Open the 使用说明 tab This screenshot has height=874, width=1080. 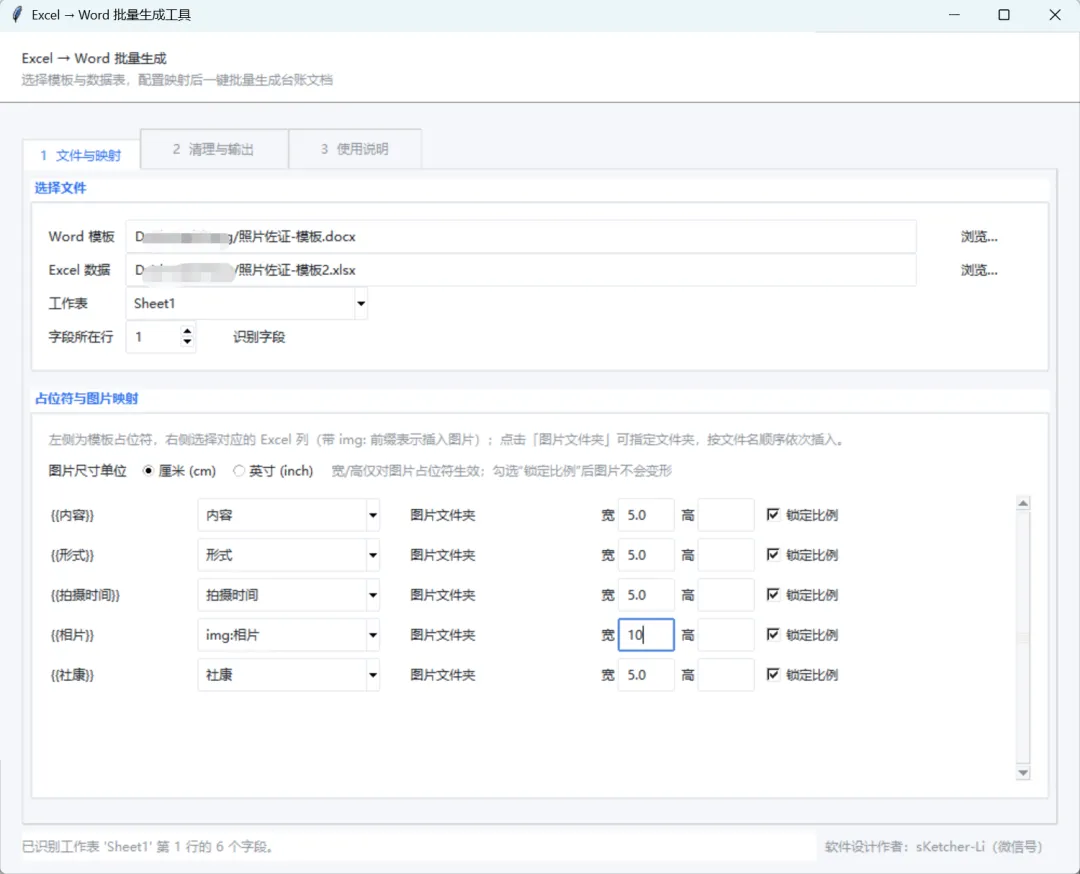355,149
